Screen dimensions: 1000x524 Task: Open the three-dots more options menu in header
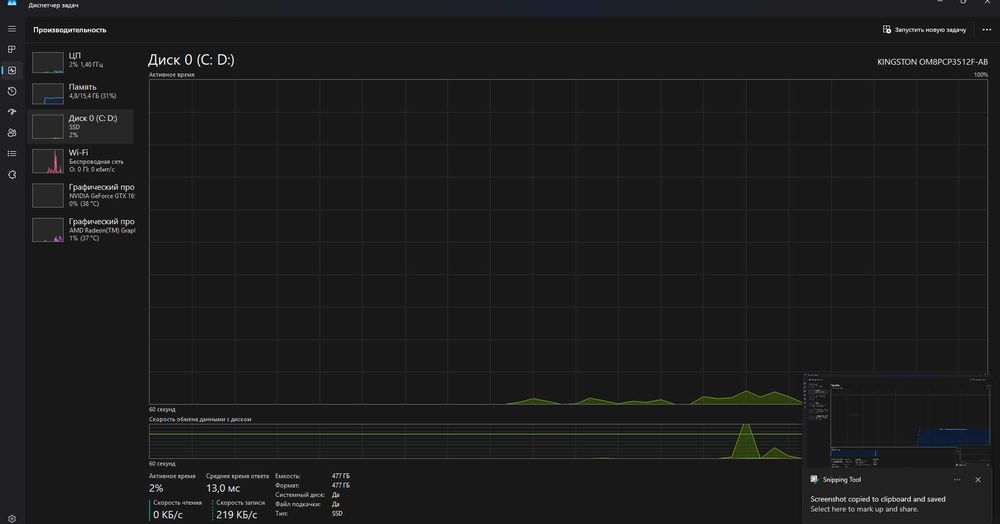point(987,29)
